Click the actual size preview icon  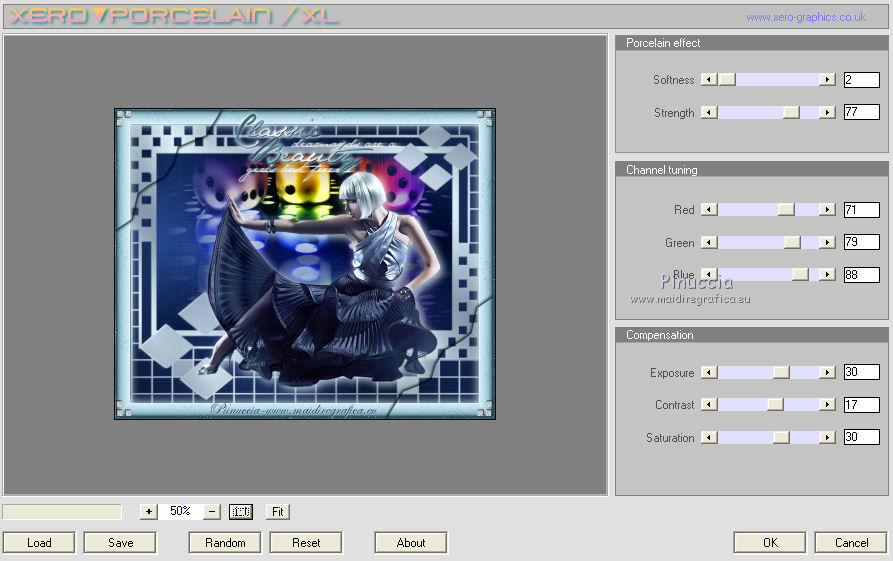coord(241,511)
